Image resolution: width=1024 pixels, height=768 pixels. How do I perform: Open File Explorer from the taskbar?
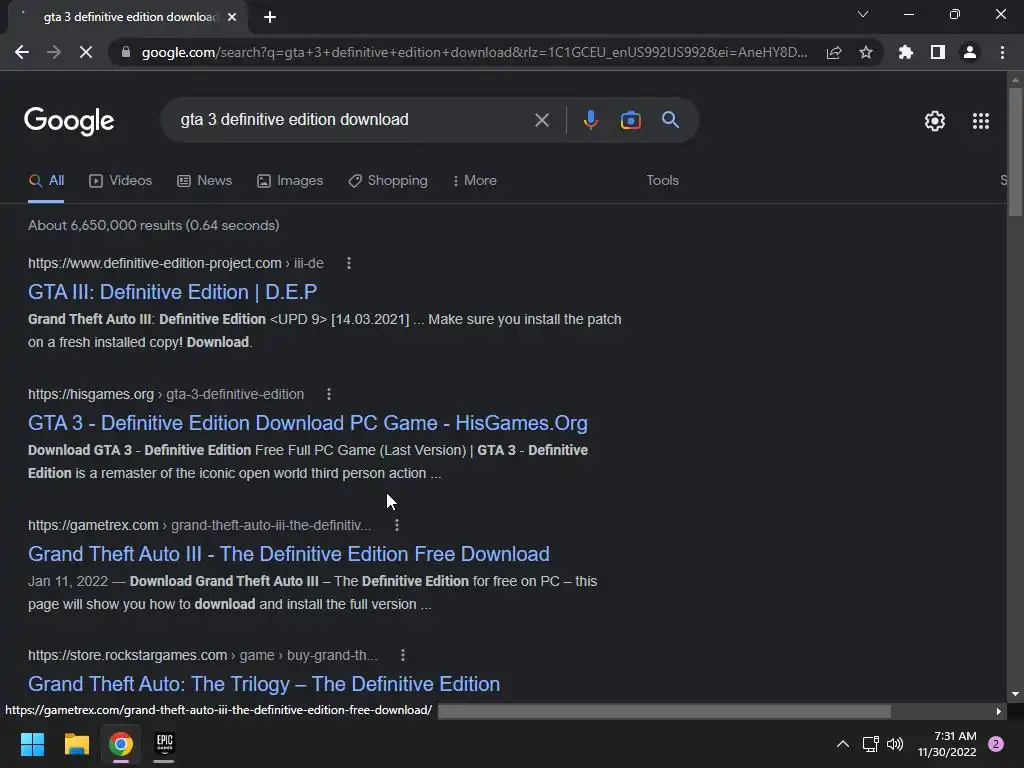[x=76, y=744]
